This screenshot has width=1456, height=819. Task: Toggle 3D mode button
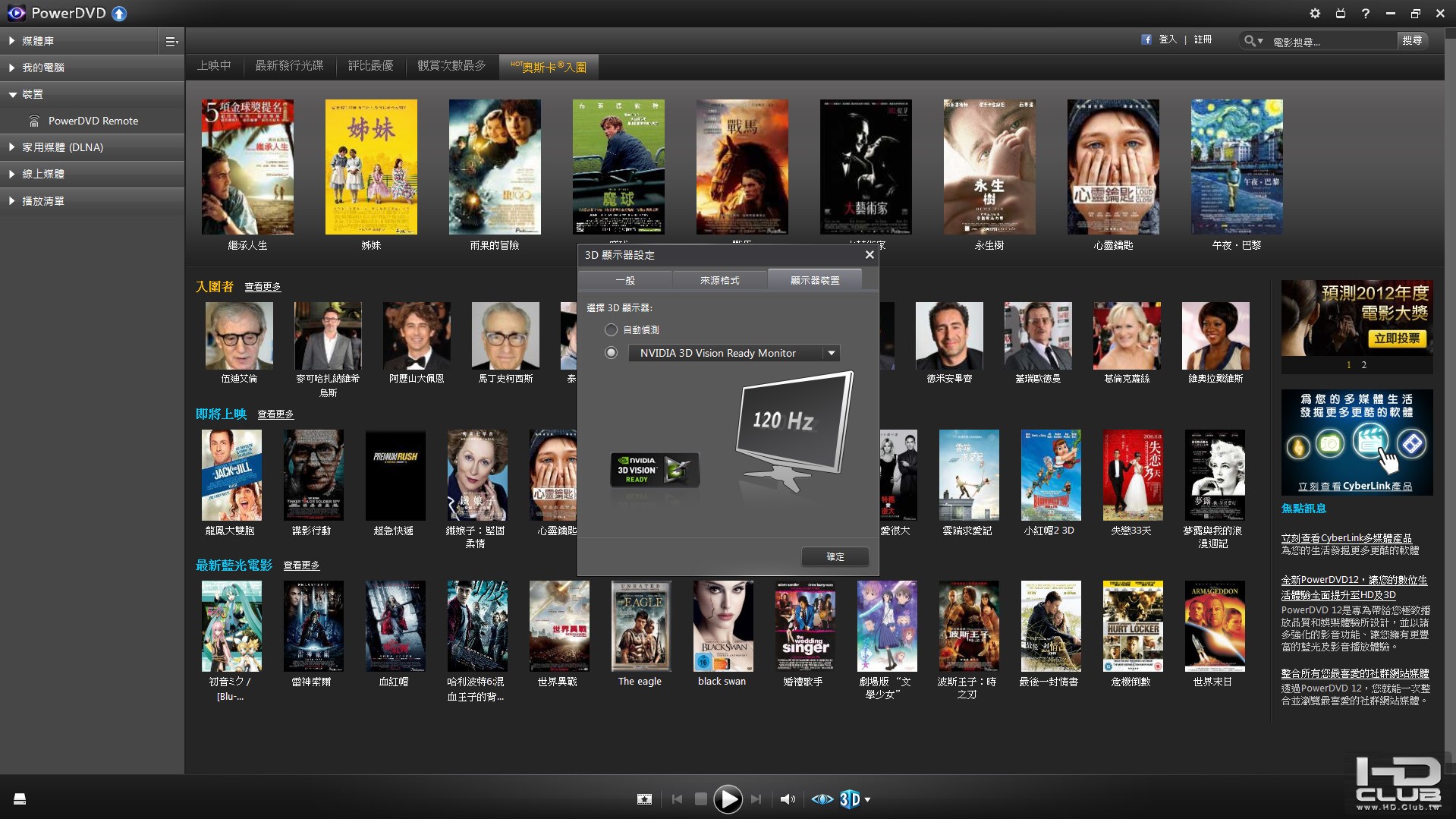pyautogui.click(x=850, y=799)
